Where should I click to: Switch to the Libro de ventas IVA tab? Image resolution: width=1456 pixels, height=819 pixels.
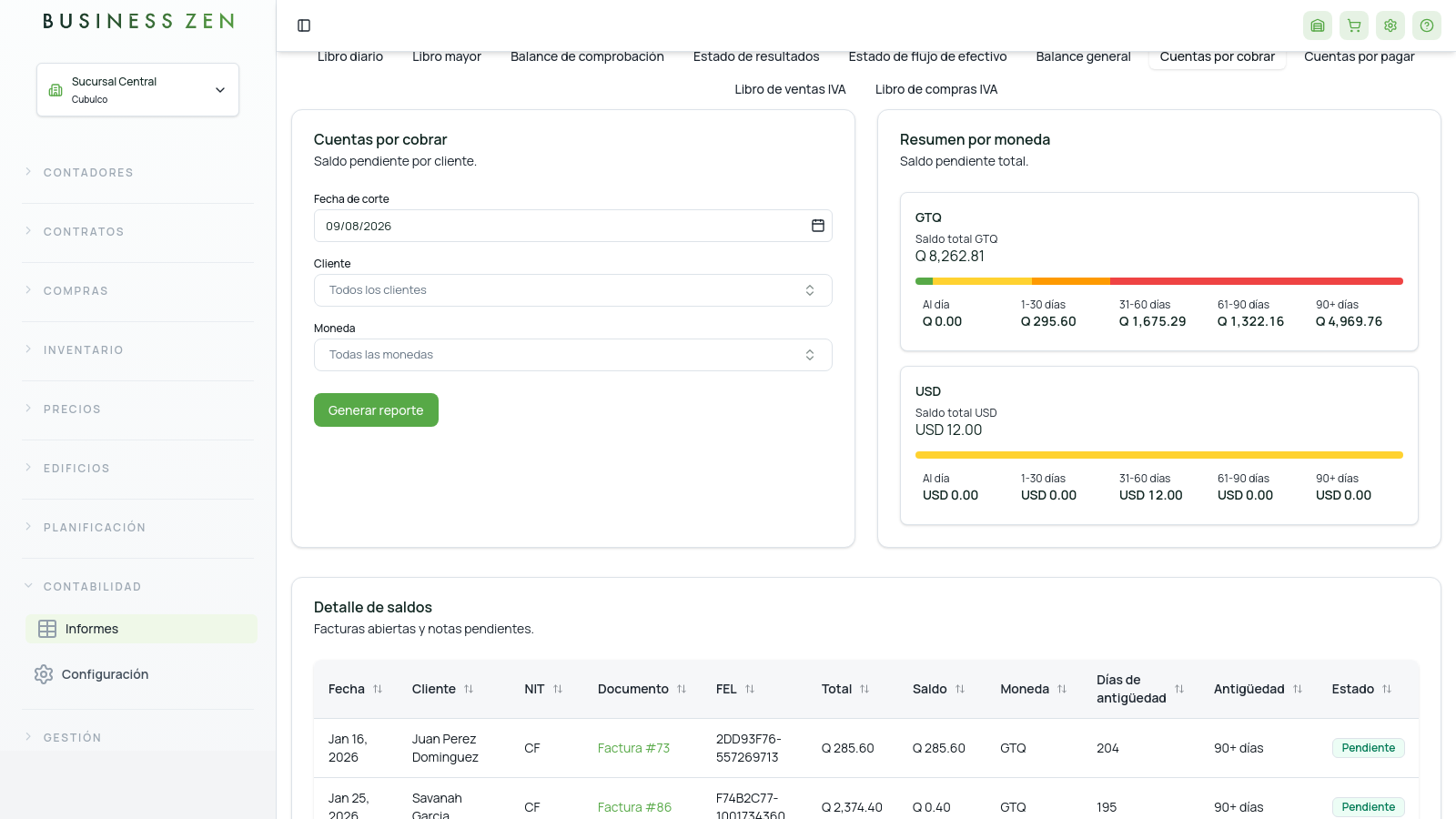(x=790, y=89)
